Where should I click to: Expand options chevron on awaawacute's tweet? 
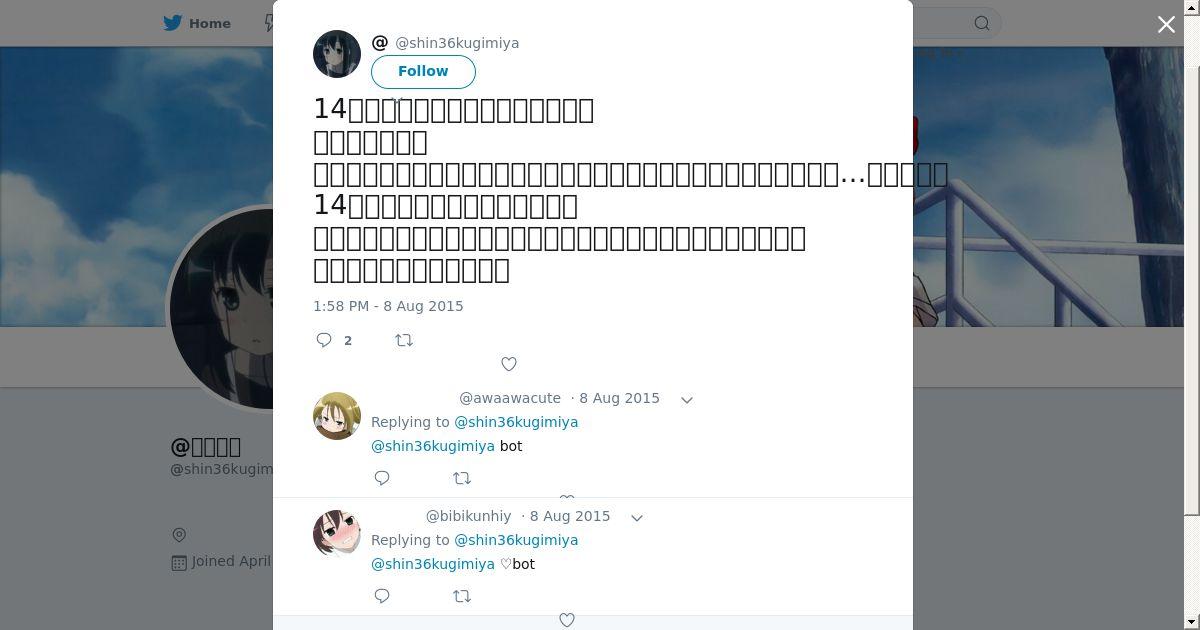click(687, 400)
